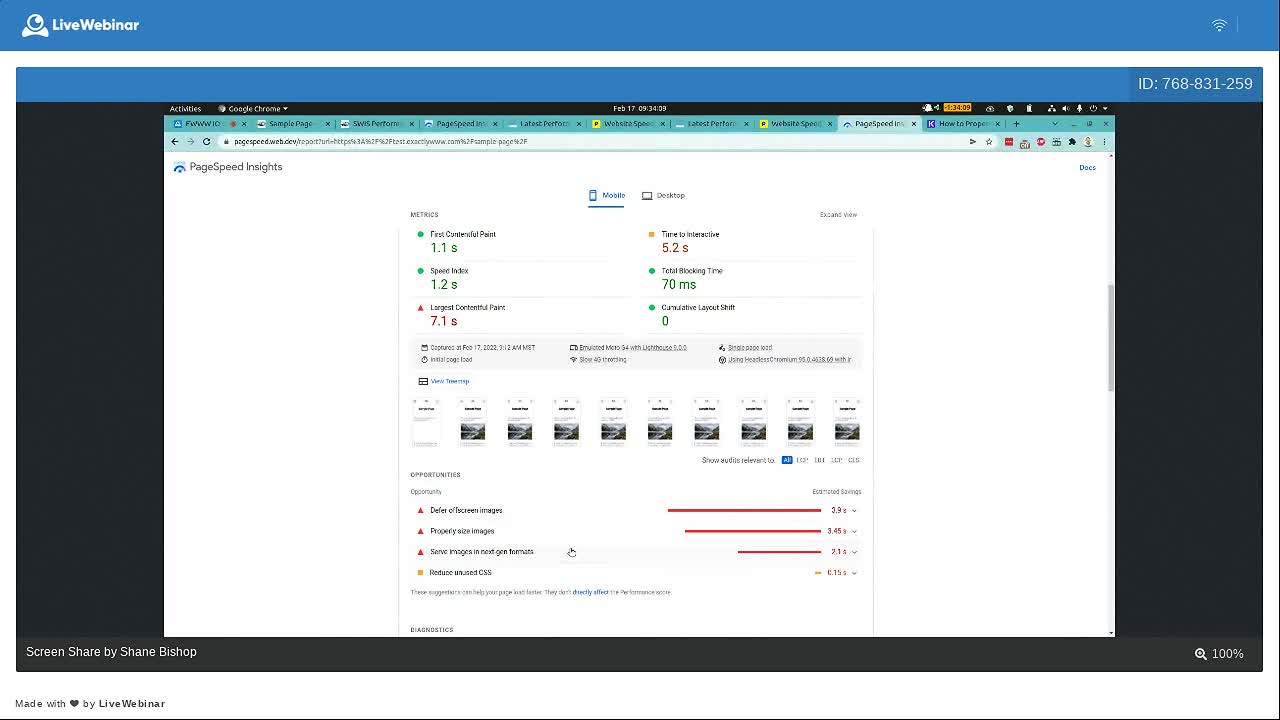The image size is (1280, 720).
Task: Open the Google Chrome app menu
Action: point(253,108)
